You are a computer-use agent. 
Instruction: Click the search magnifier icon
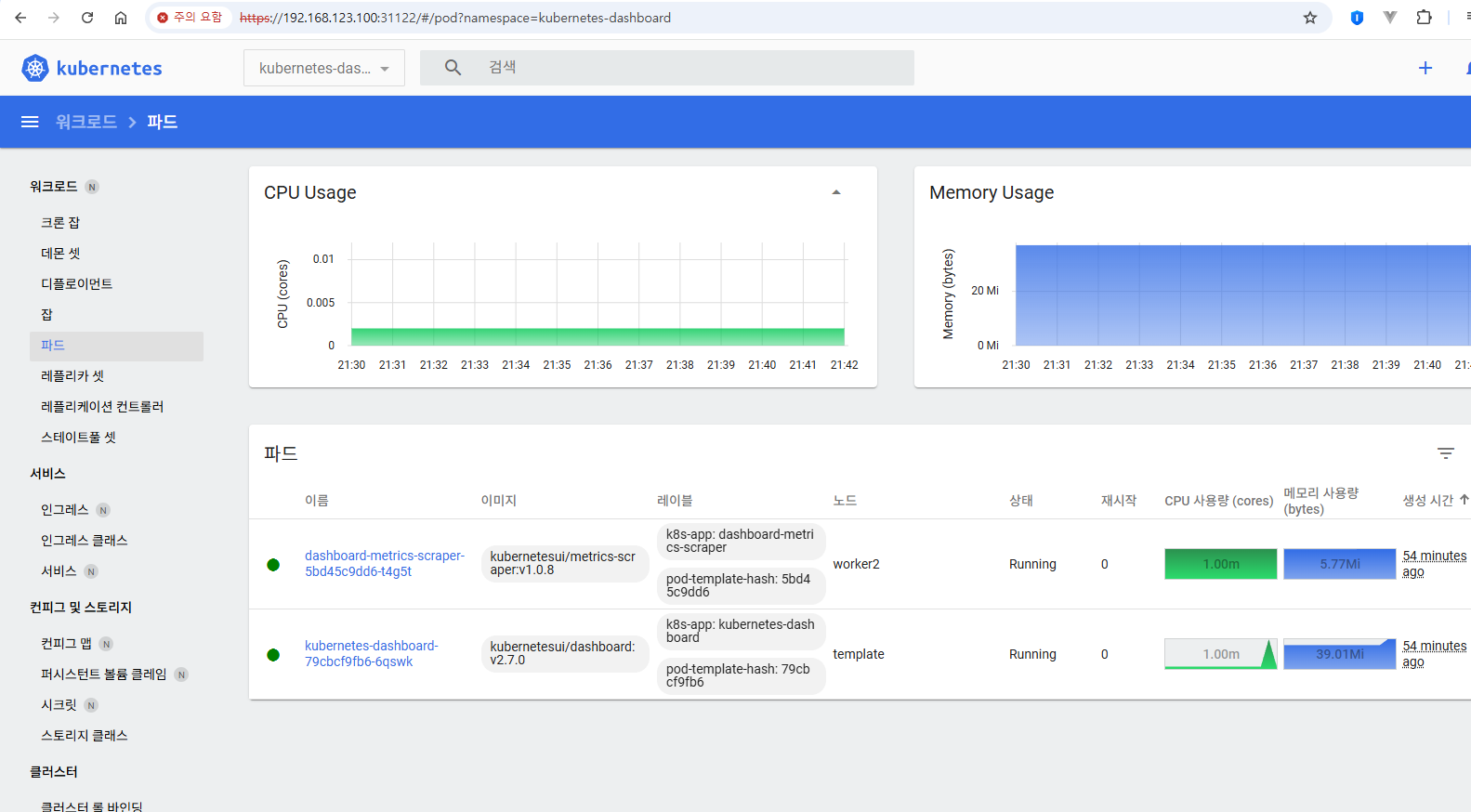point(453,67)
